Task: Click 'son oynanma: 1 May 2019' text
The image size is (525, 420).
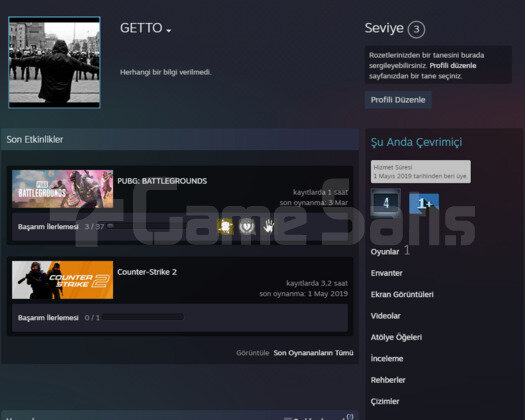Action: [x=304, y=294]
